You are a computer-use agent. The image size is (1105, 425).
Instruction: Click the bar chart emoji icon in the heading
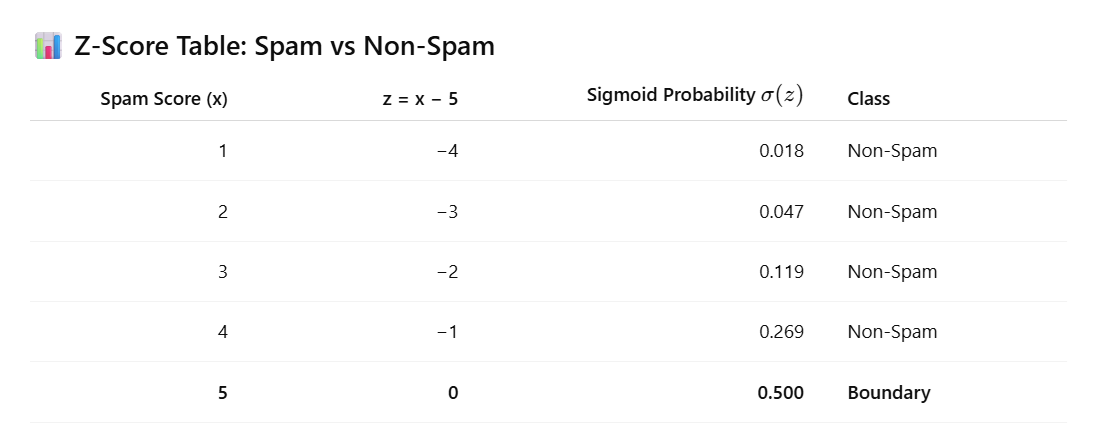[x=48, y=46]
